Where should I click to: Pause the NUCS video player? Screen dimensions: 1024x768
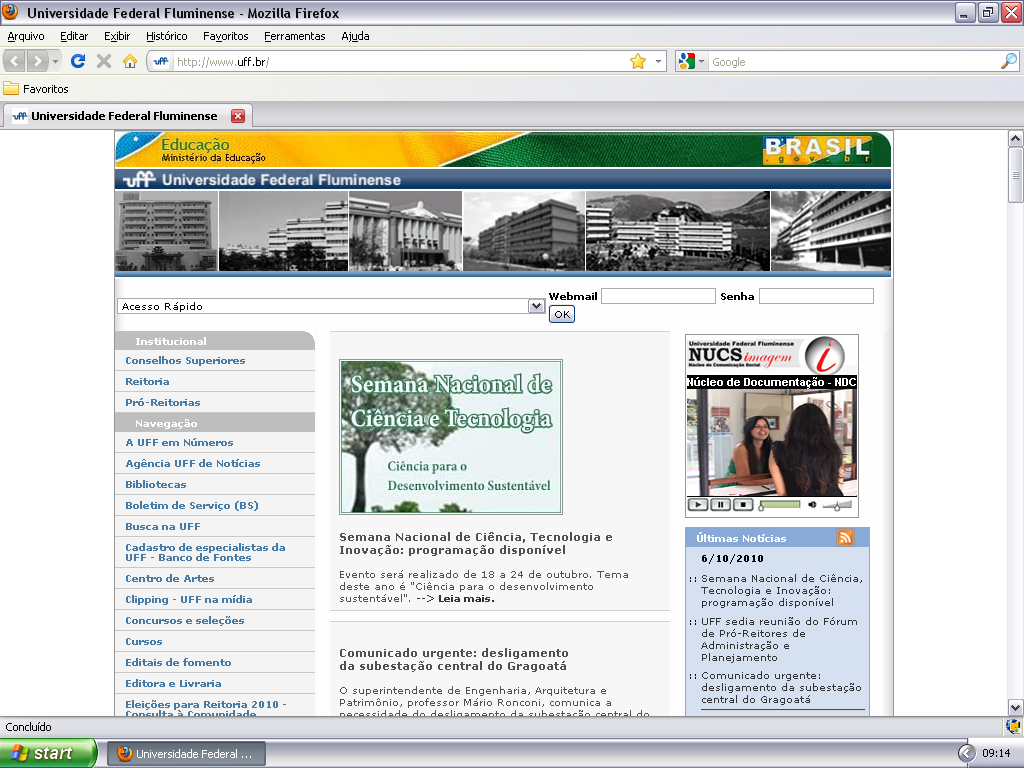tap(720, 505)
